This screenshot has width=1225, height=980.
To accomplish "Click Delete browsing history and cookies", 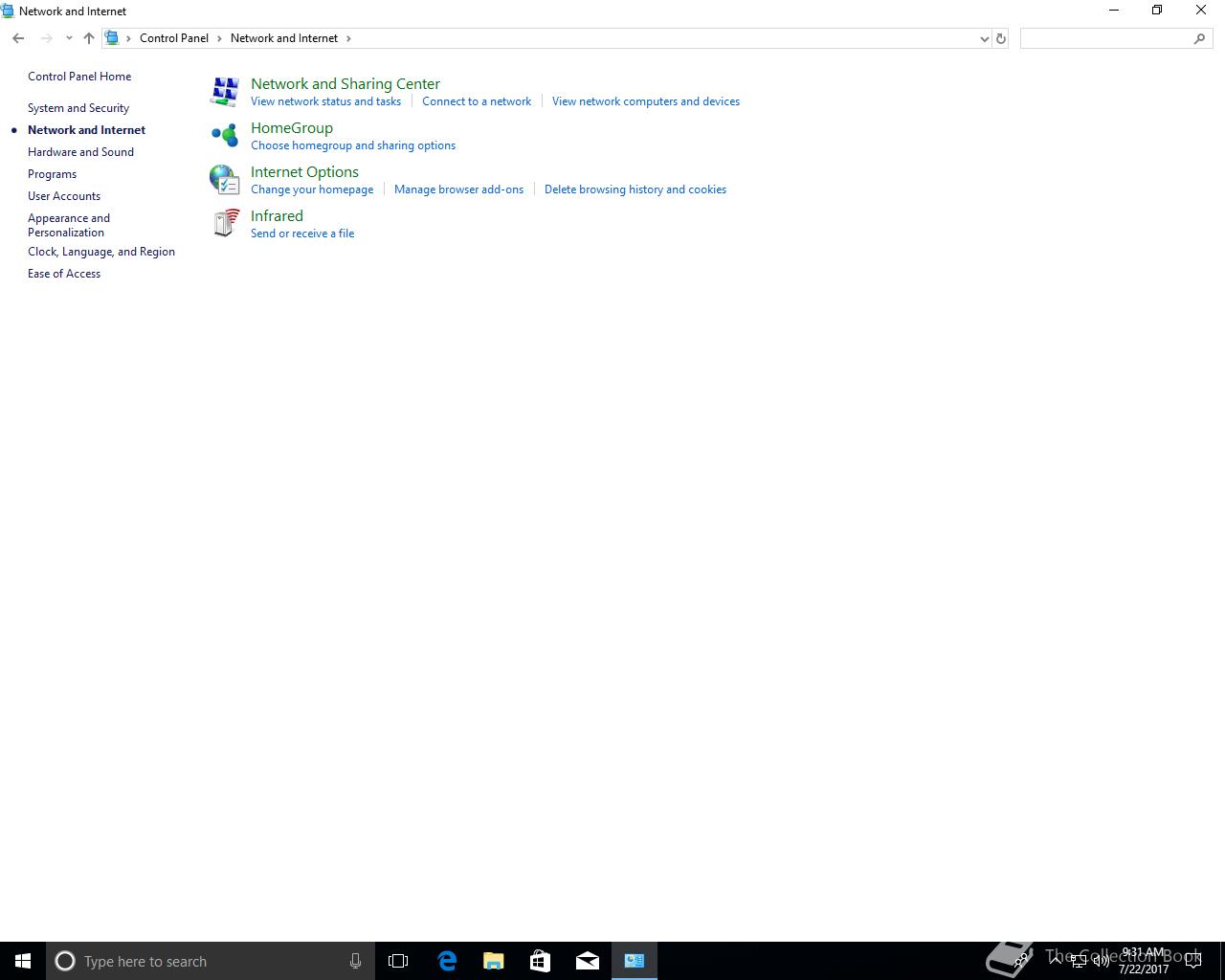I will click(x=635, y=189).
